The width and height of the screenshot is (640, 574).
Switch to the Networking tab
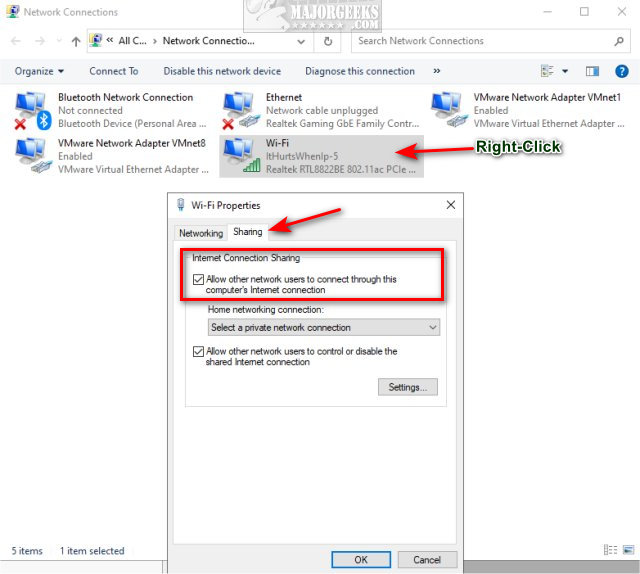point(201,233)
